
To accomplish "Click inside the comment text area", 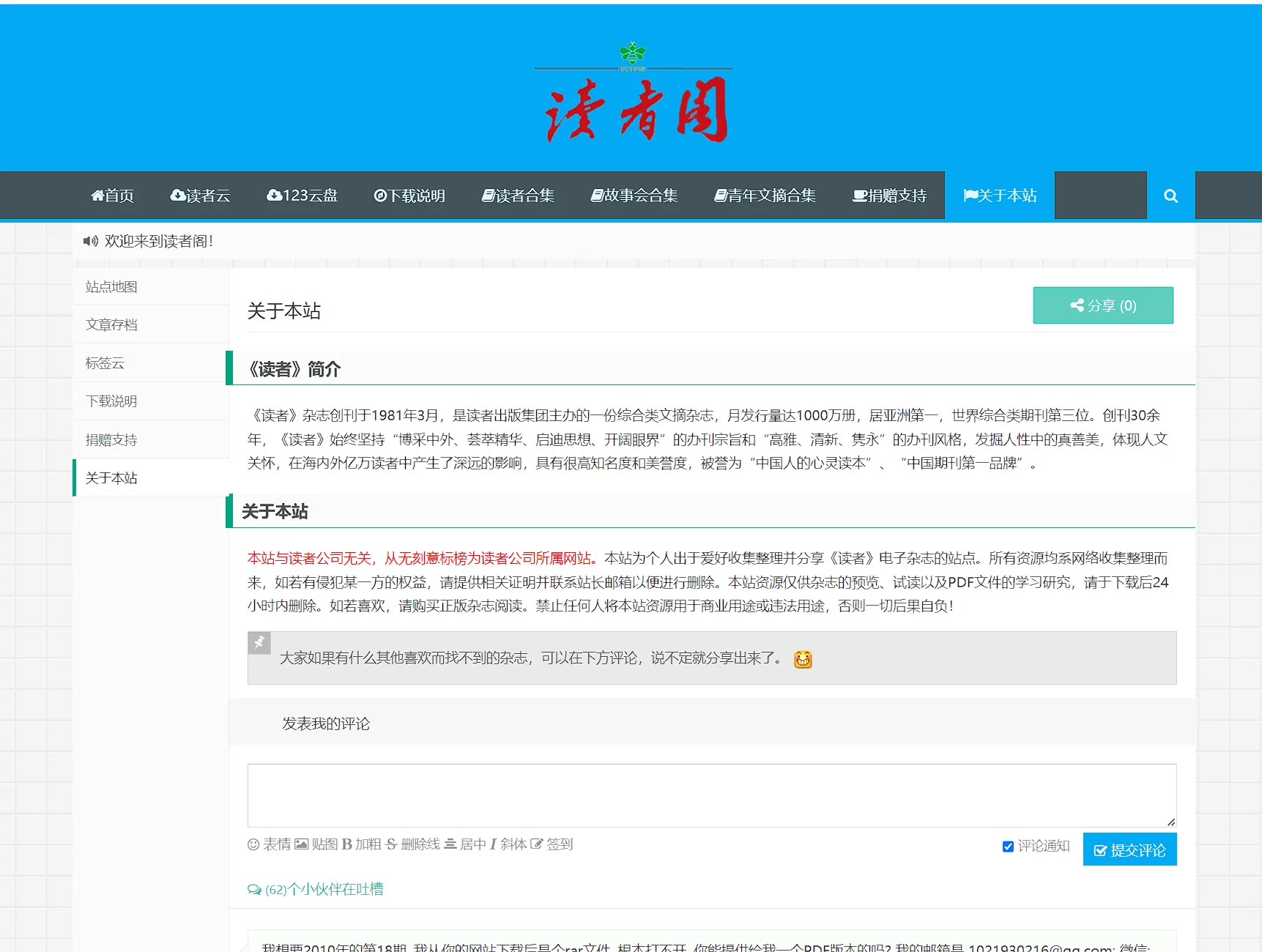I will [x=711, y=795].
